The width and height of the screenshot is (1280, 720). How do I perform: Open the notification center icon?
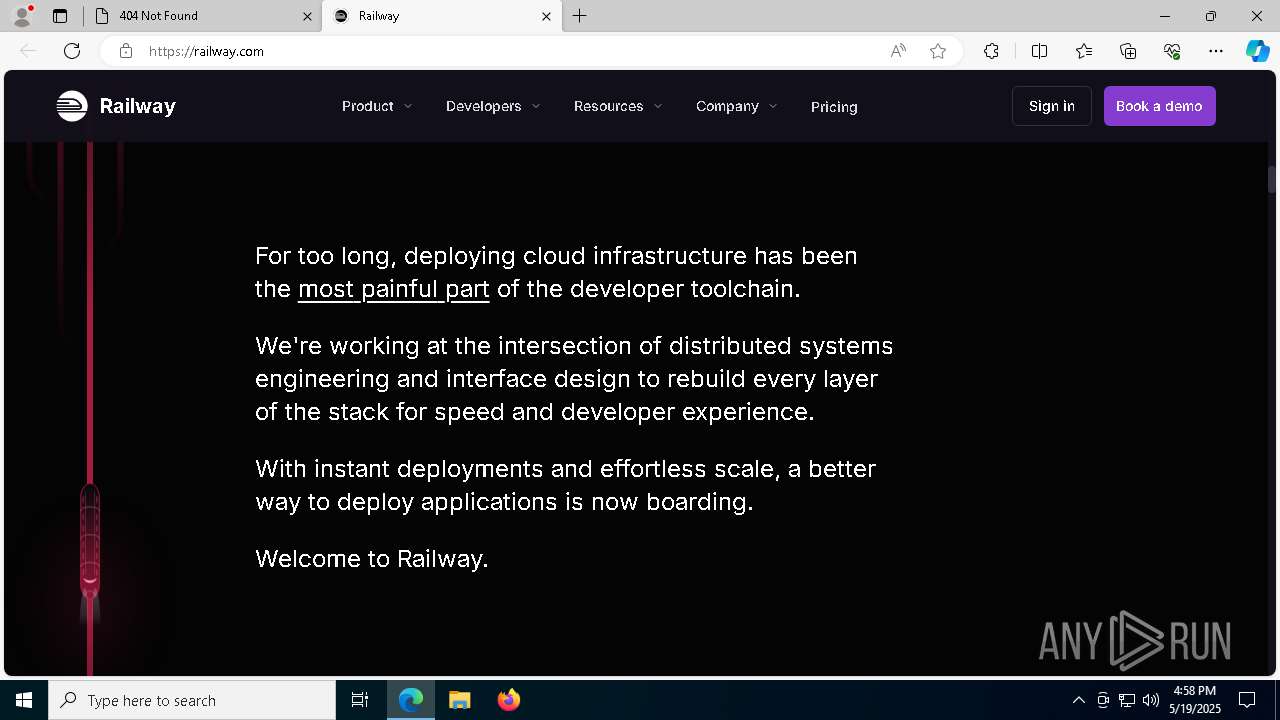point(1247,700)
